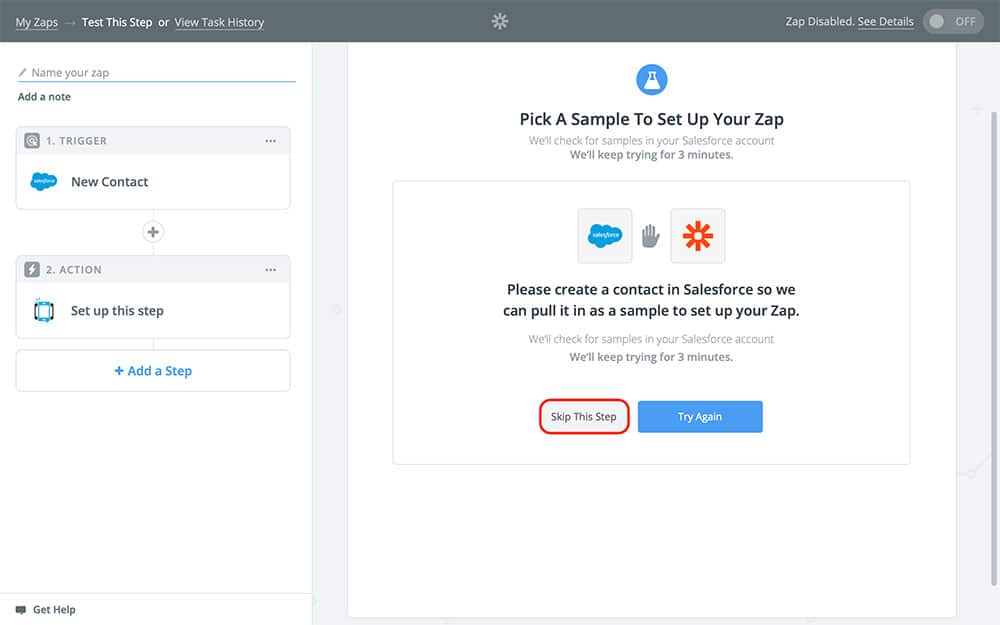Click the orange Zapier asterisk tile

point(698,236)
